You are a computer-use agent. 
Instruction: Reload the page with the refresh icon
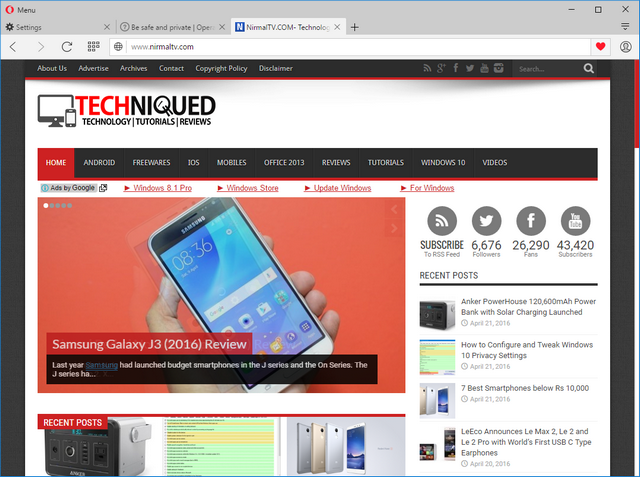point(67,47)
